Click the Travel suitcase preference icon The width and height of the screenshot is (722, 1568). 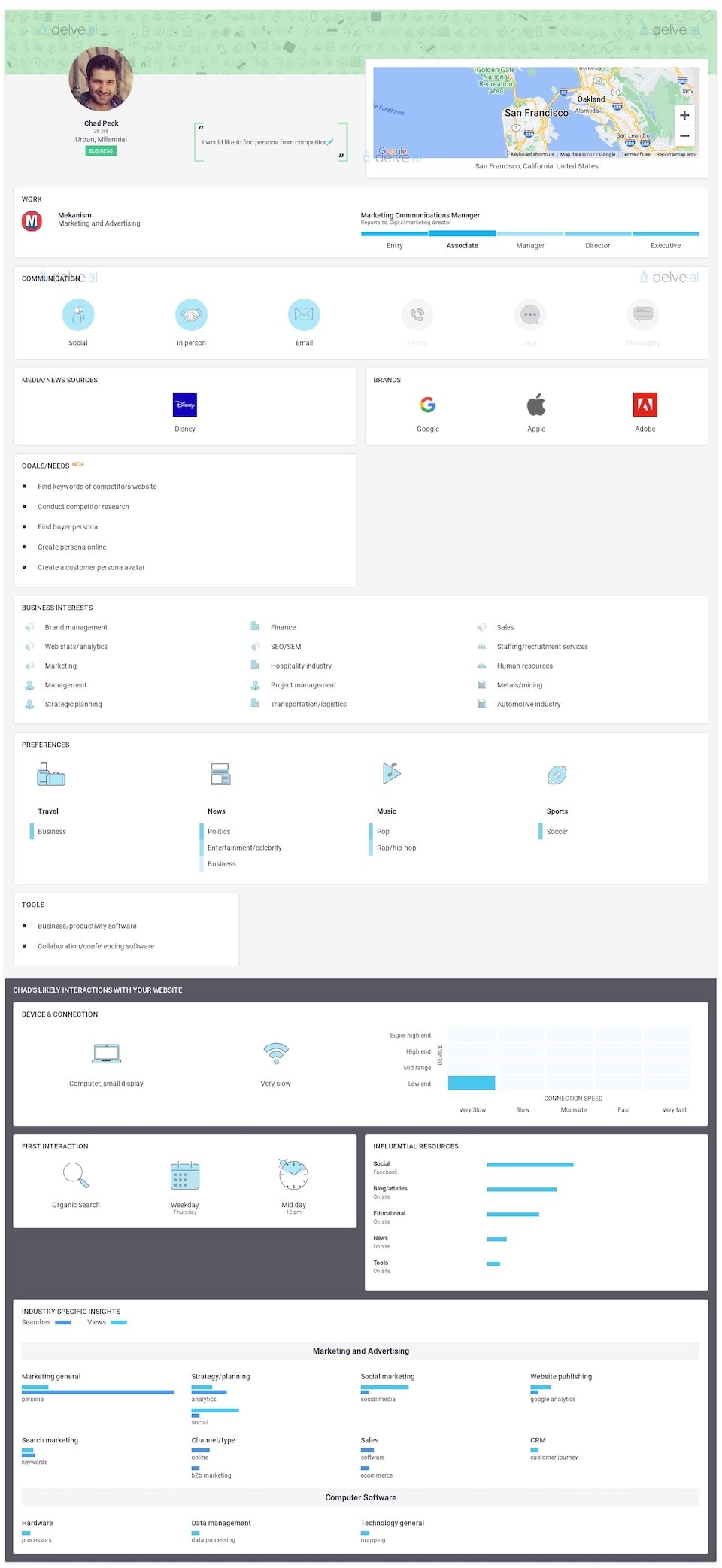pos(51,774)
